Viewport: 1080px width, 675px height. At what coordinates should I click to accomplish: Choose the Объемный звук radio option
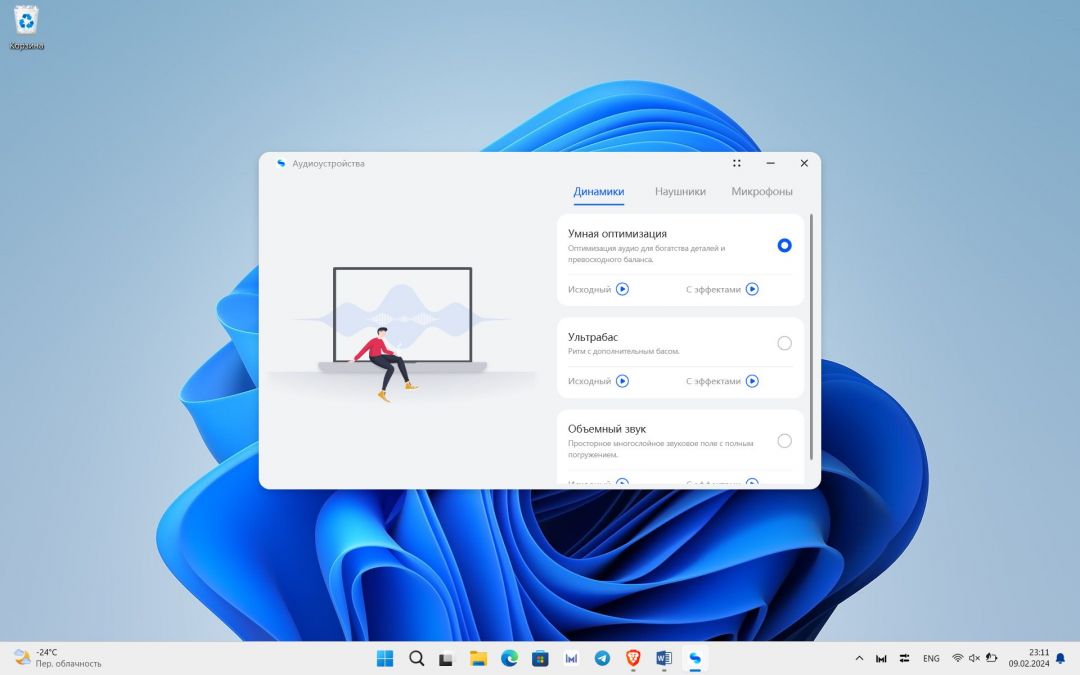pos(785,441)
